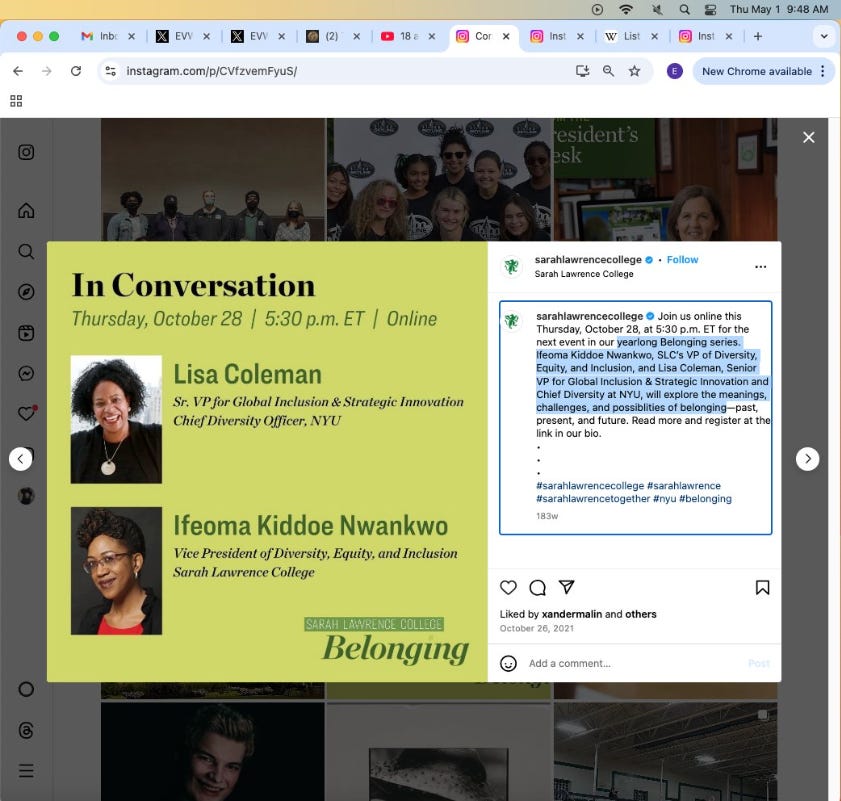Close the post overlay with X
841x801 pixels.
[808, 137]
